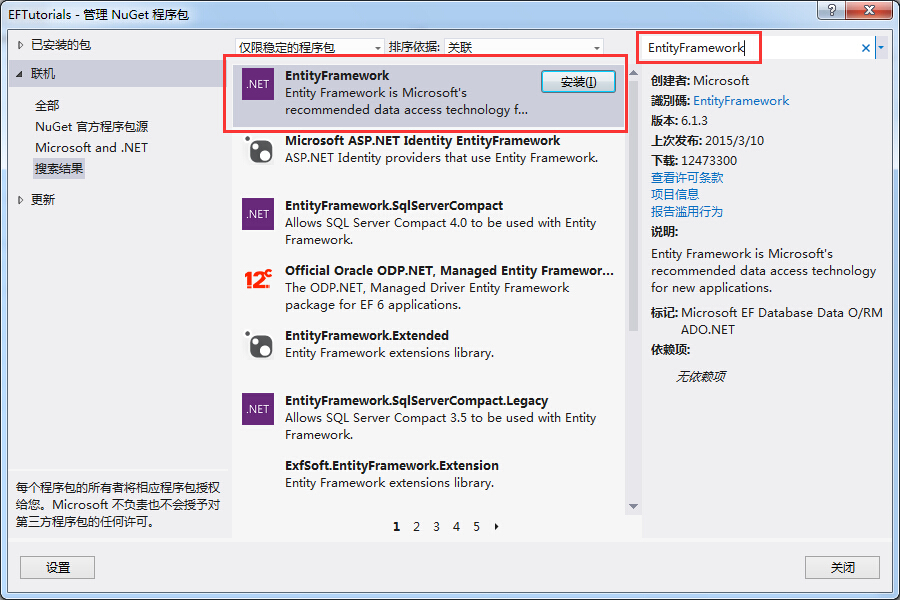
Task: Click the package list scrollbar thumb
Action: [x=634, y=206]
